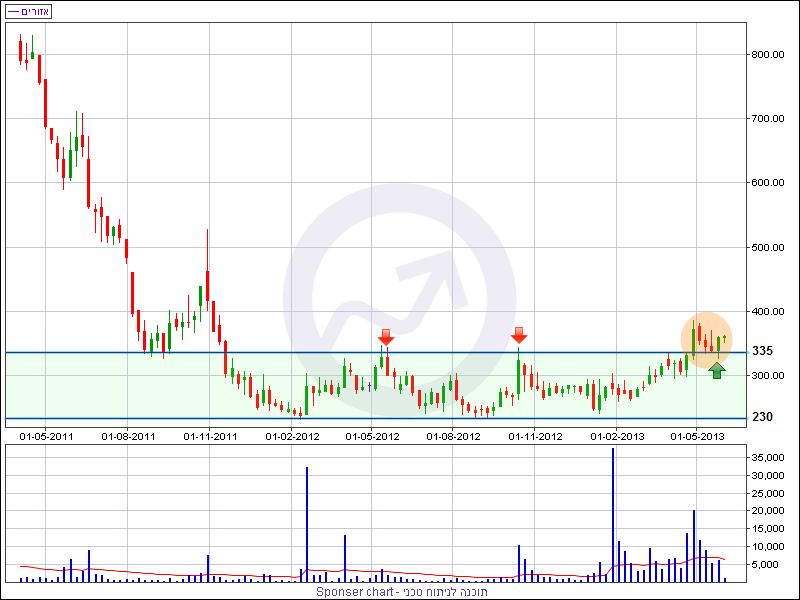Click the orange highlighted circle on recent candles
The image size is (800, 600).
click(x=707, y=340)
